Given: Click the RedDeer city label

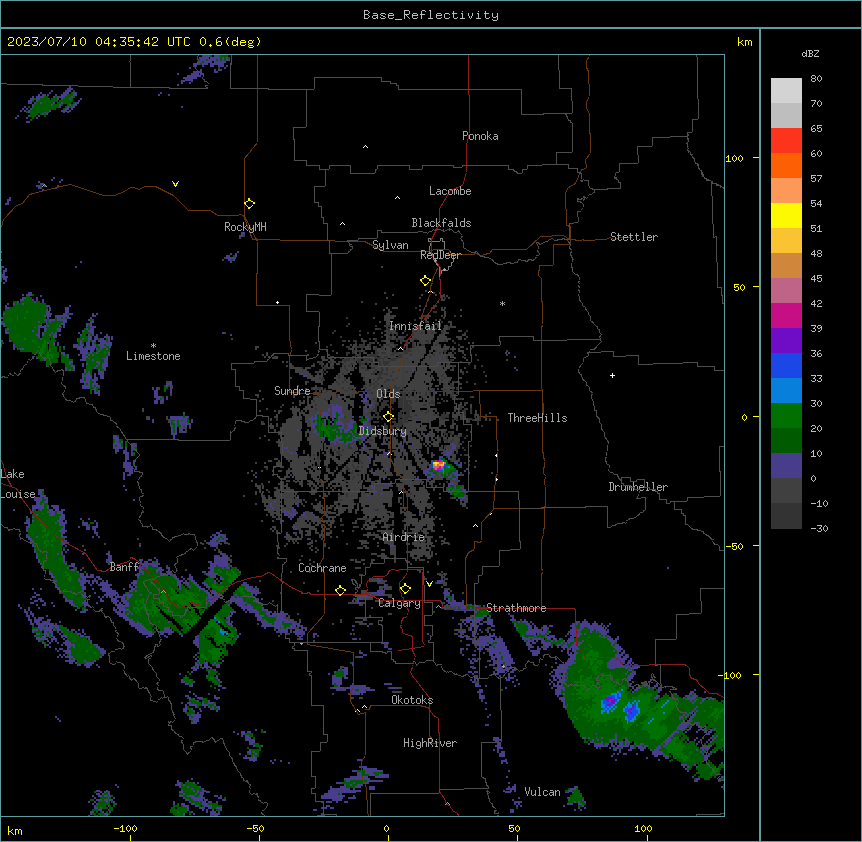Looking at the screenshot, I should (440, 255).
